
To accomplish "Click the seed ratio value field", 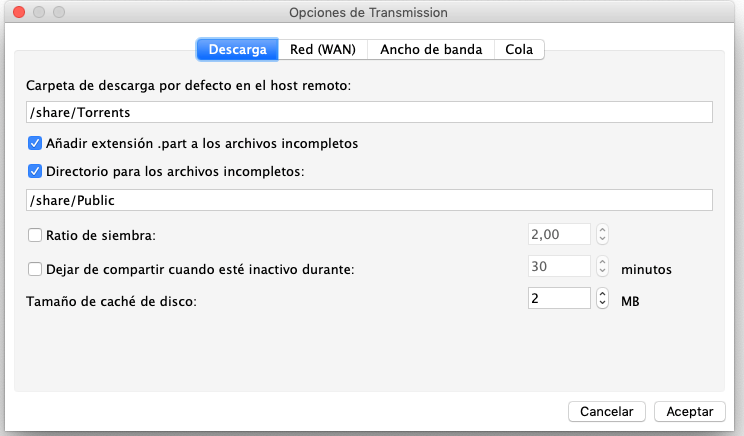I will coord(559,235).
